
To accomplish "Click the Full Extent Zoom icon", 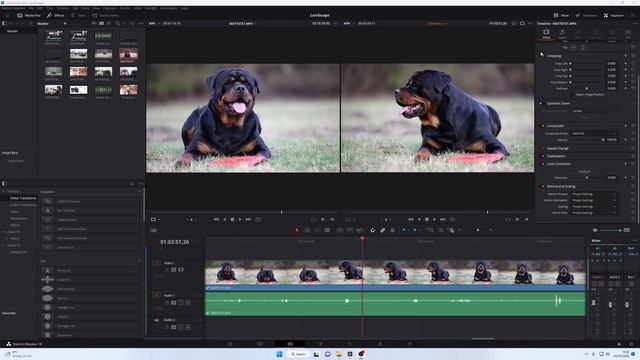I will click(x=430, y=230).
